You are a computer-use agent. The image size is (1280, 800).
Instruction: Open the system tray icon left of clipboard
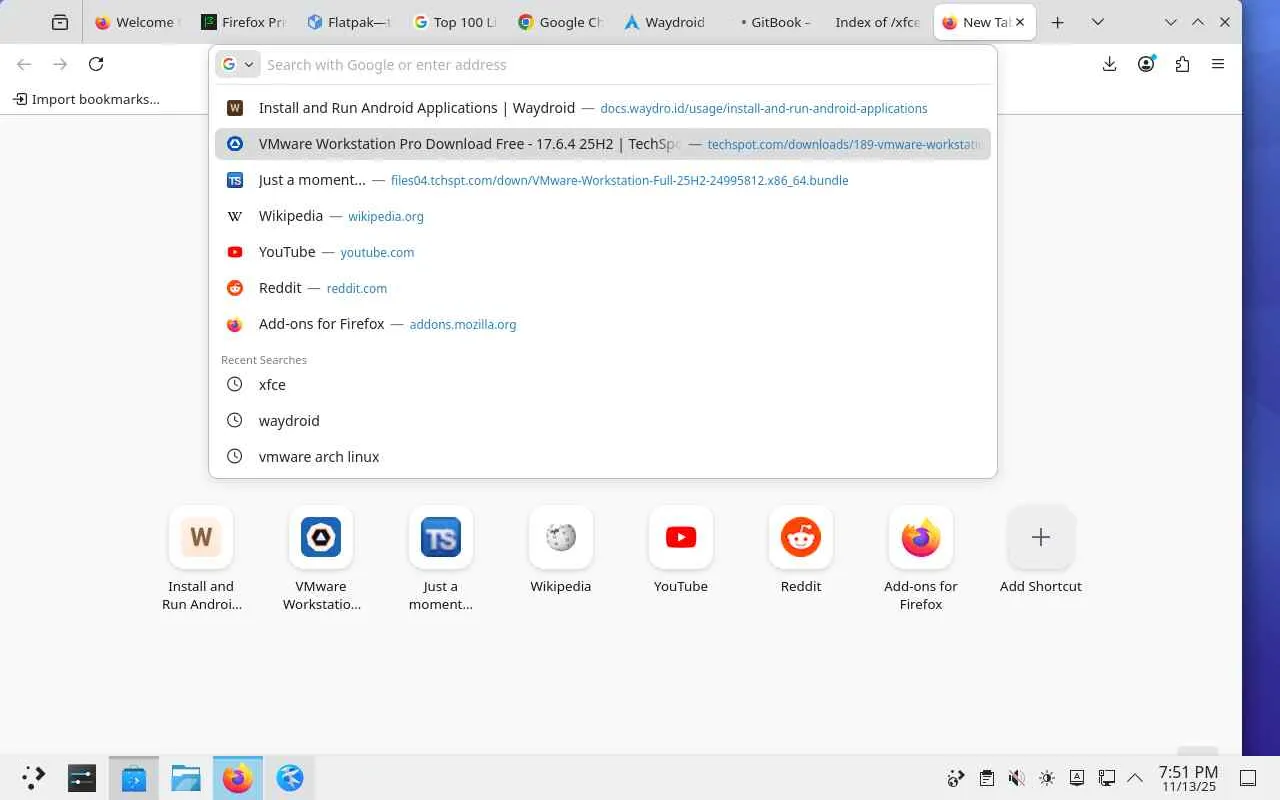pos(956,778)
